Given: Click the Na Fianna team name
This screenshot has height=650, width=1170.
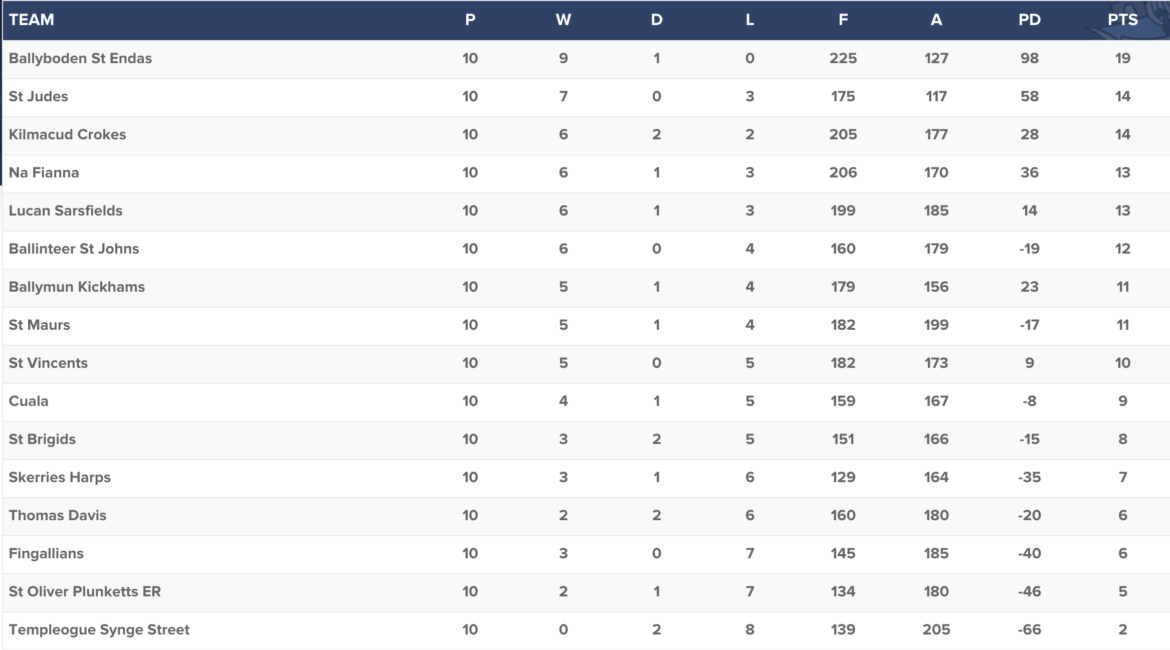Looking at the screenshot, I should [x=43, y=172].
